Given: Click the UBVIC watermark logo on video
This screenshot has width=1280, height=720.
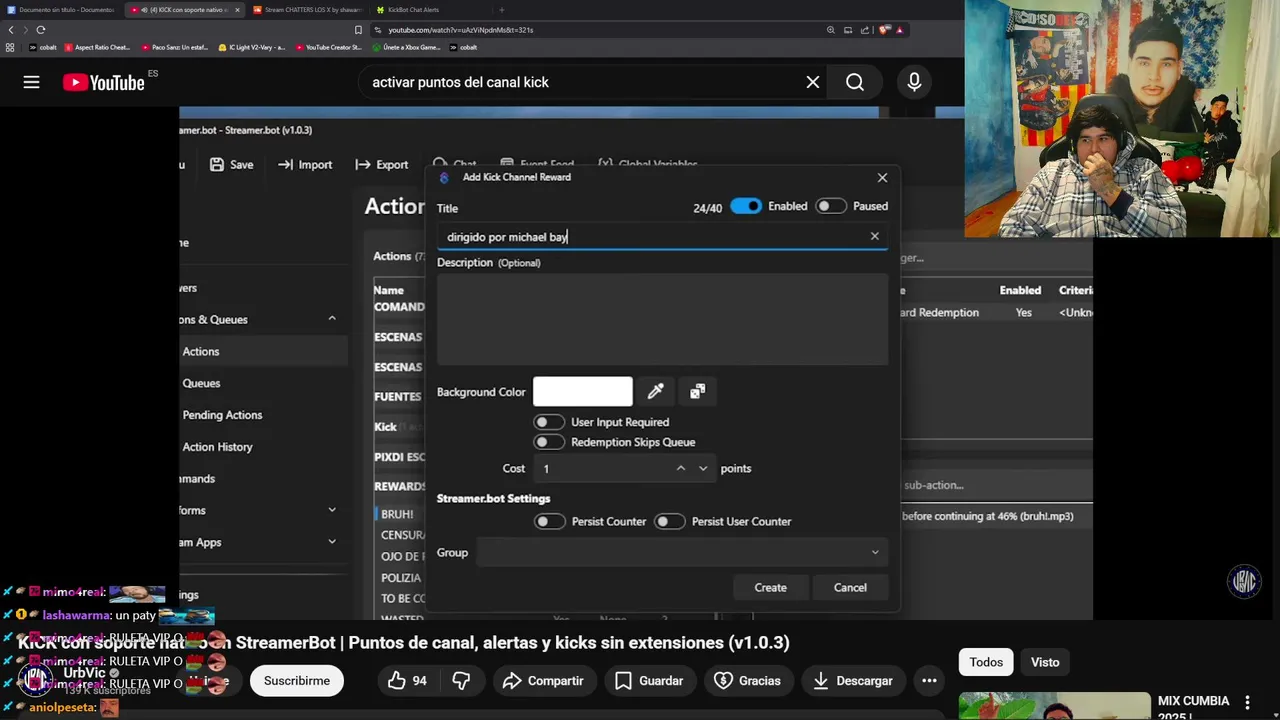Looking at the screenshot, I should [x=1244, y=582].
